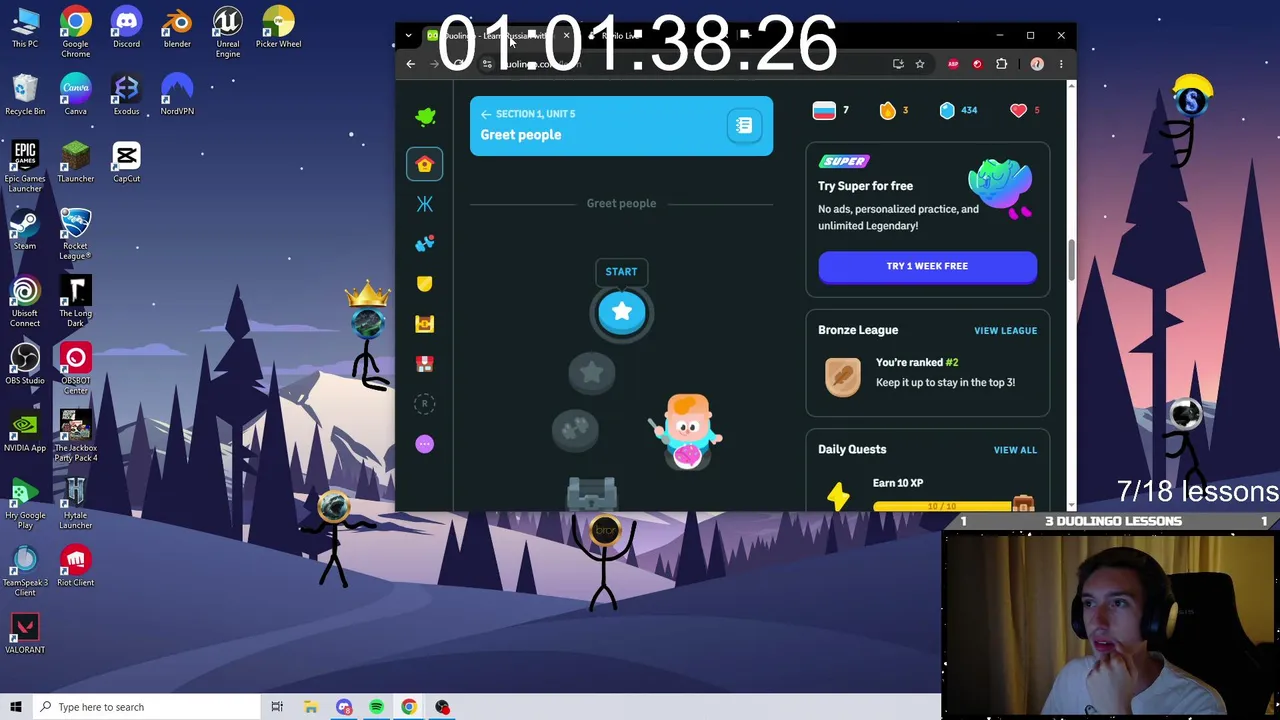Open the Profile avatar sidebar icon
This screenshot has height=720, width=1280.
pyautogui.click(x=424, y=404)
